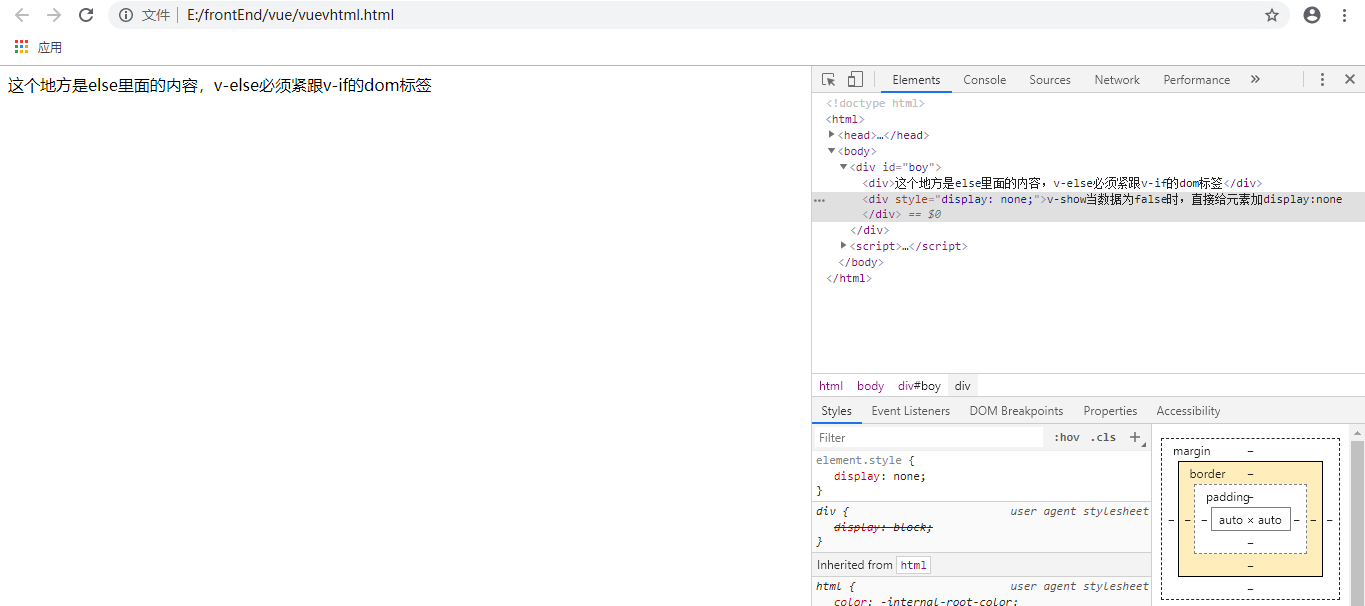Image resolution: width=1365 pixels, height=606 pixels.
Task: Open the ellipsis actions for selected node
Action: click(x=820, y=200)
